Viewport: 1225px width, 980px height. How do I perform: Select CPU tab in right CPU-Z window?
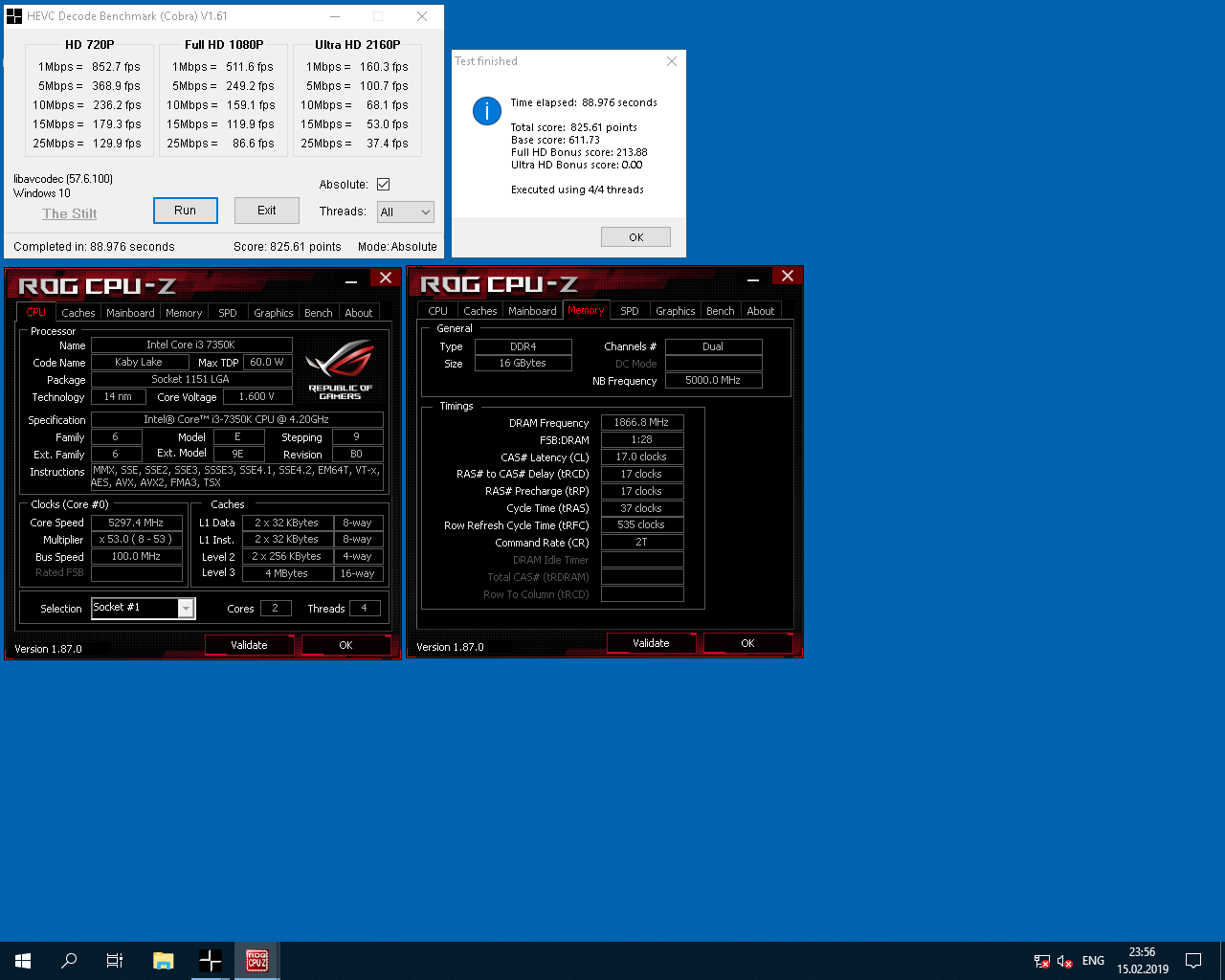point(438,311)
